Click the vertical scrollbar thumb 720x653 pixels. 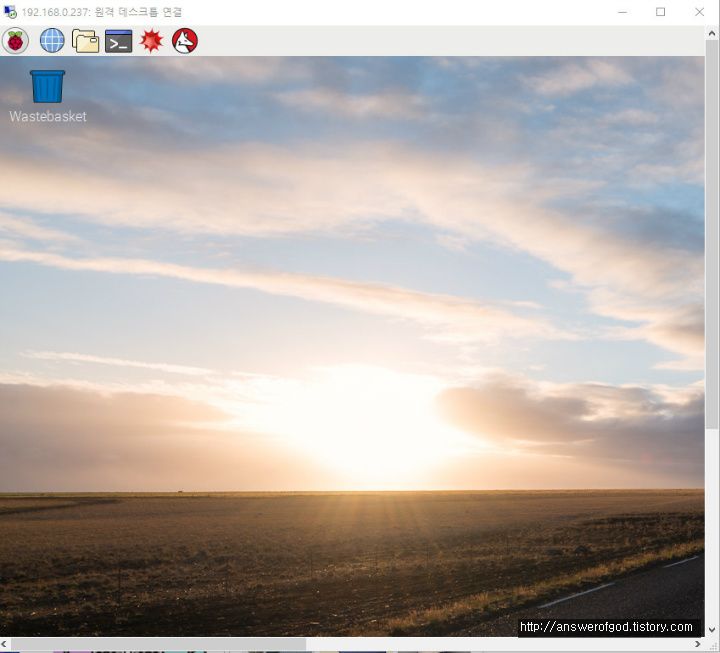[x=712, y=235]
